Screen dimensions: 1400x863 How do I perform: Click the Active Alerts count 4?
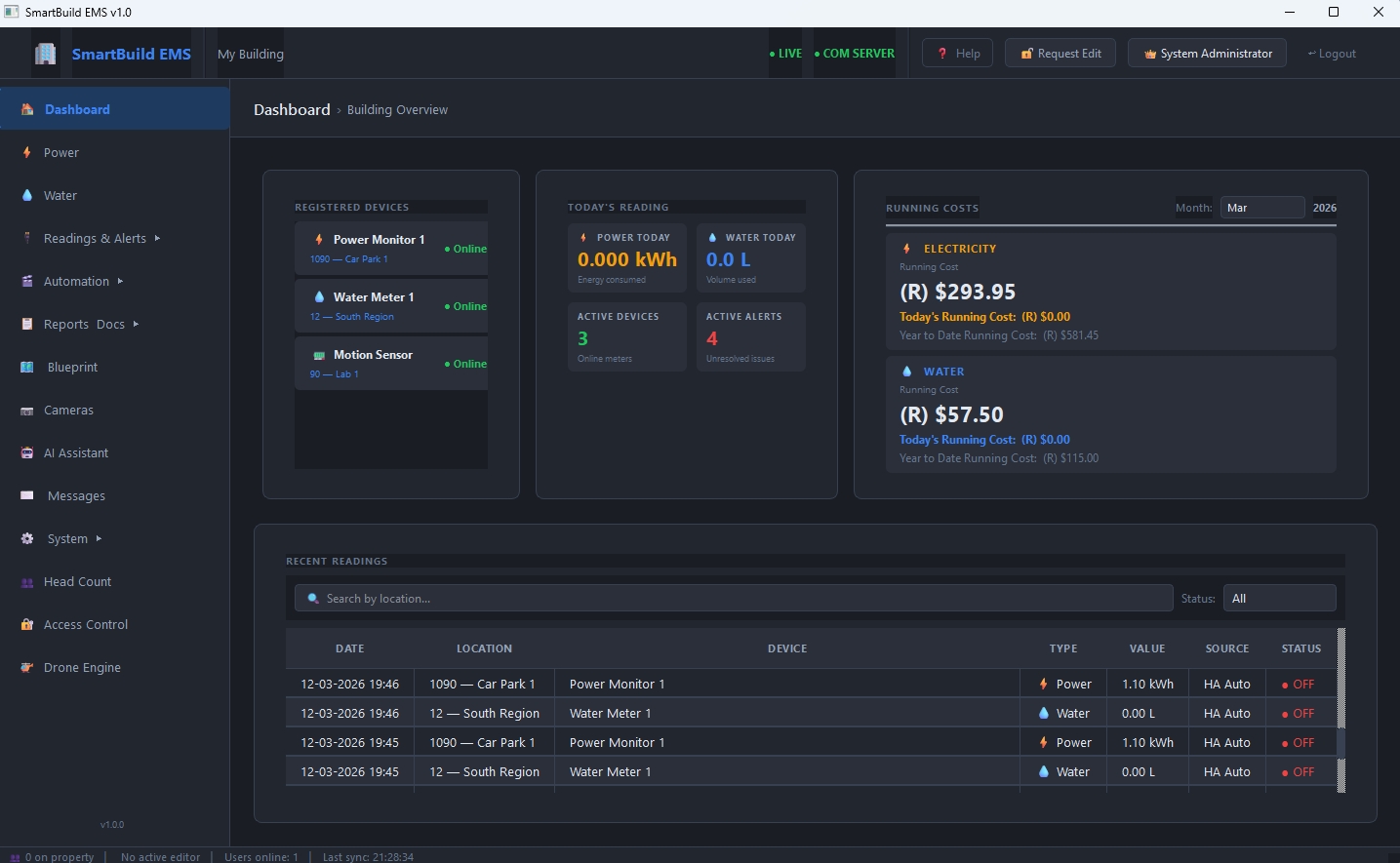[712, 338]
